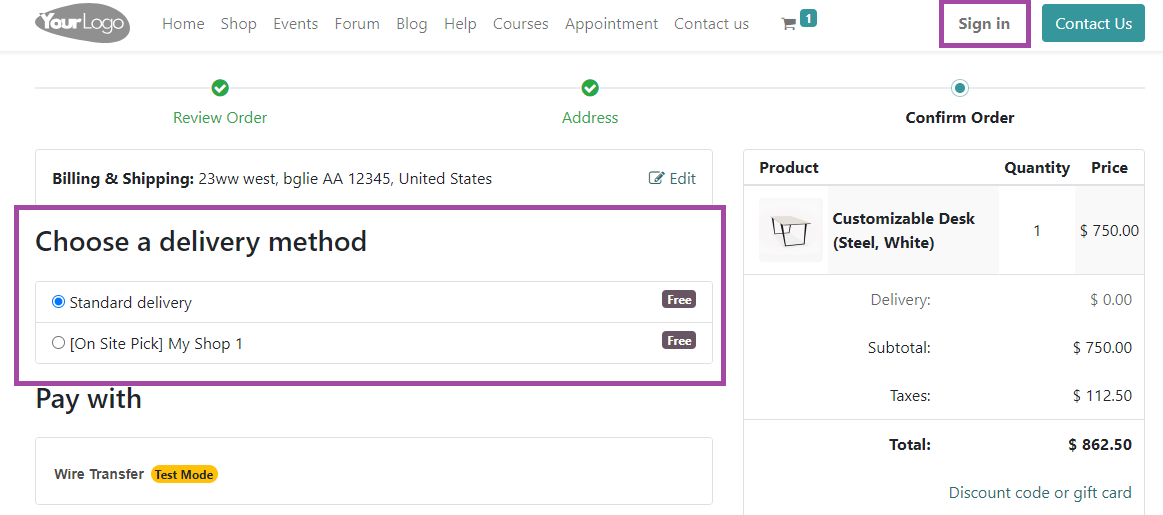Open the Discount code or gift card link

pos(1040,493)
